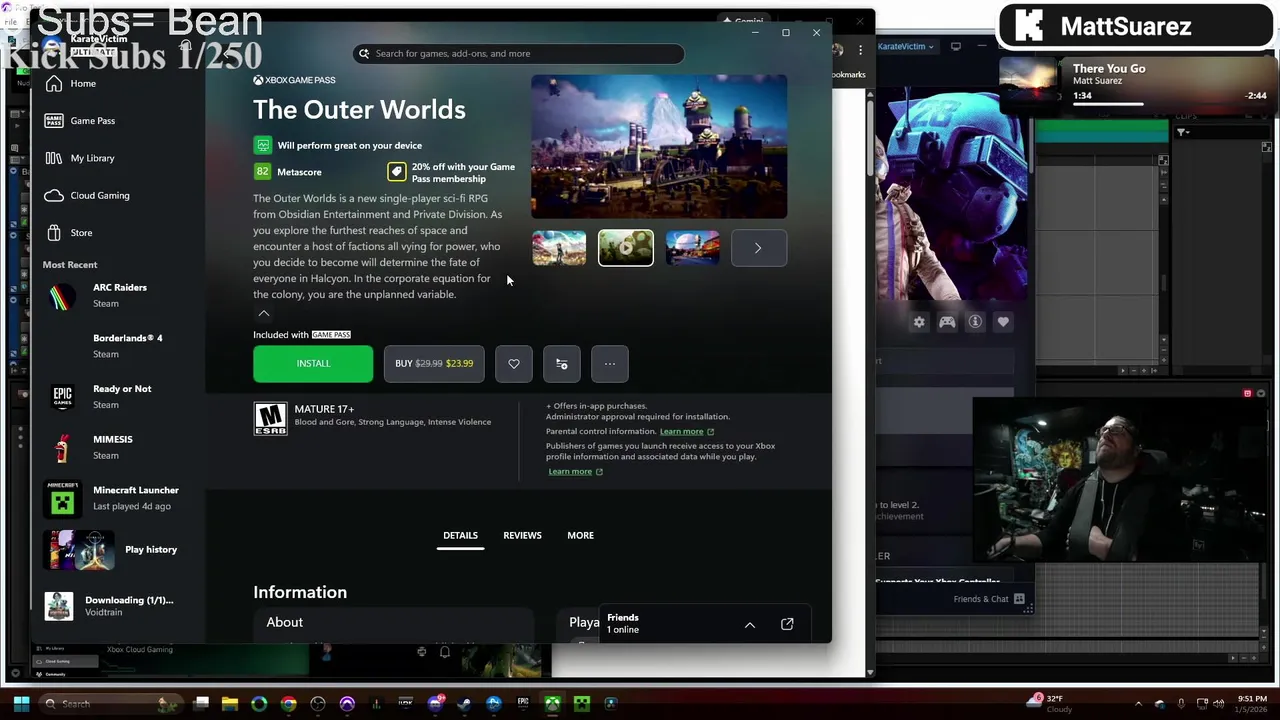Click the taskbar Search box
Image resolution: width=1280 pixels, height=720 pixels.
point(112,703)
